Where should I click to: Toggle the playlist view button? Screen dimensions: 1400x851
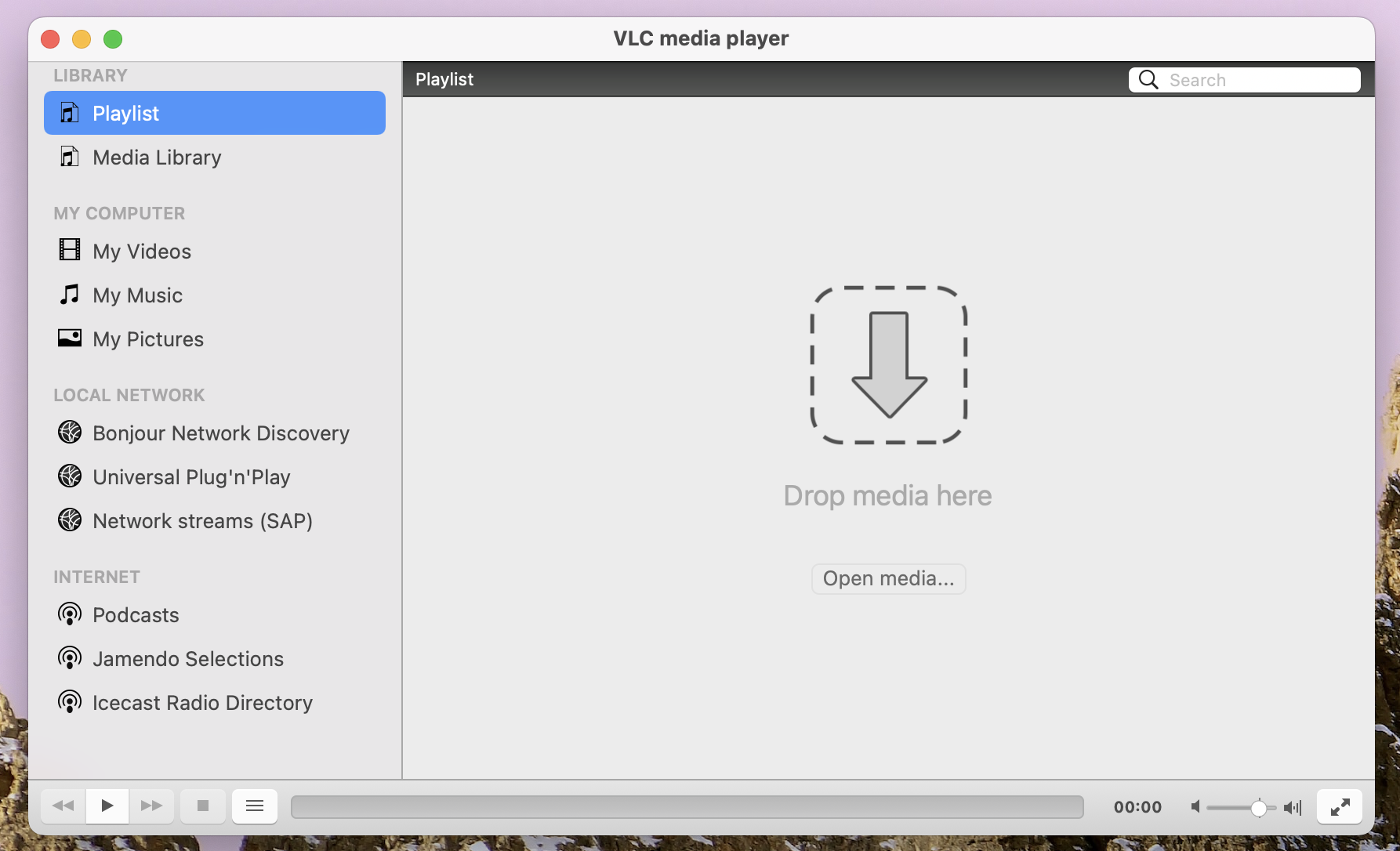[255, 806]
